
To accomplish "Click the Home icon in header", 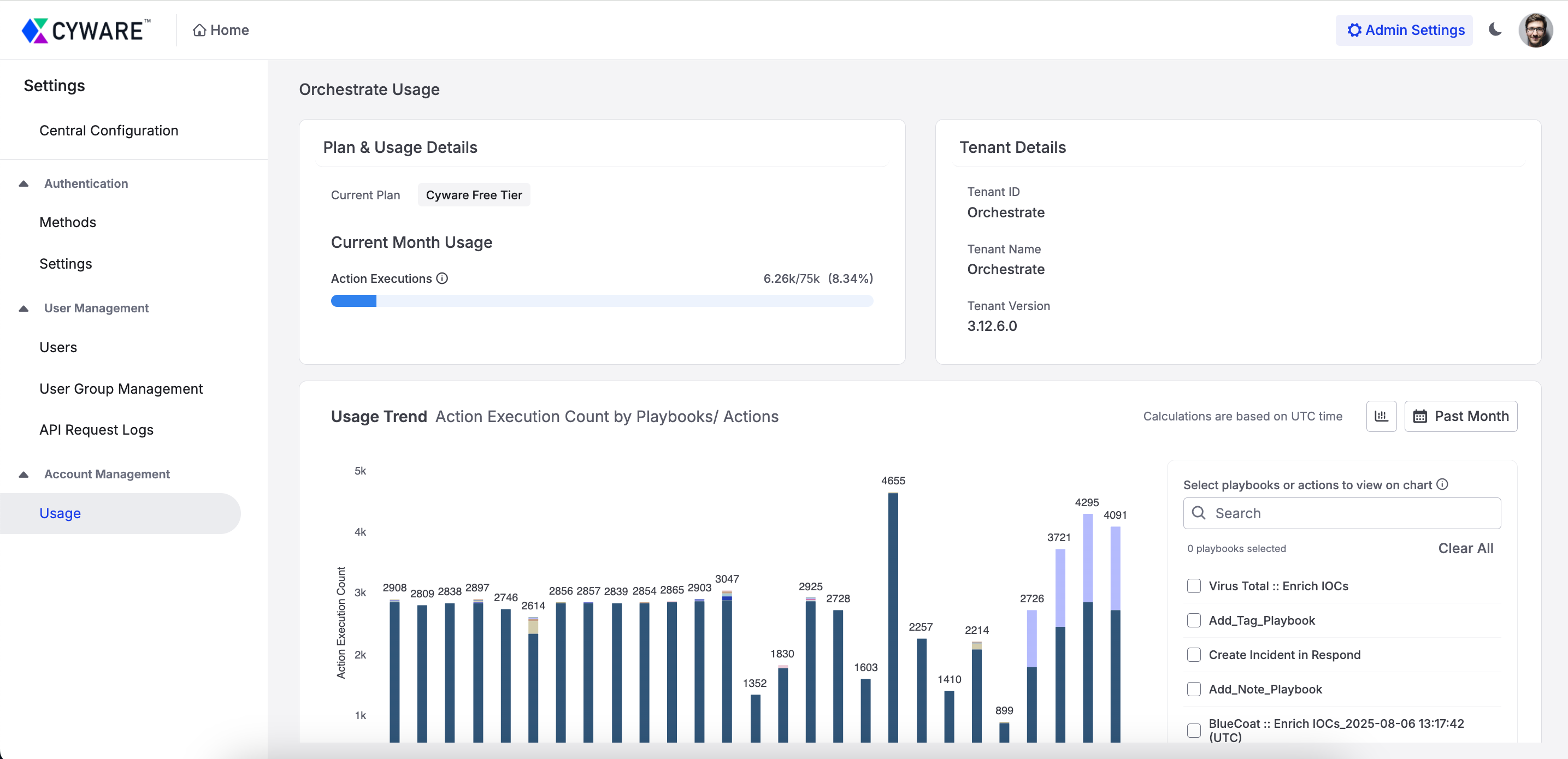I will coord(199,31).
